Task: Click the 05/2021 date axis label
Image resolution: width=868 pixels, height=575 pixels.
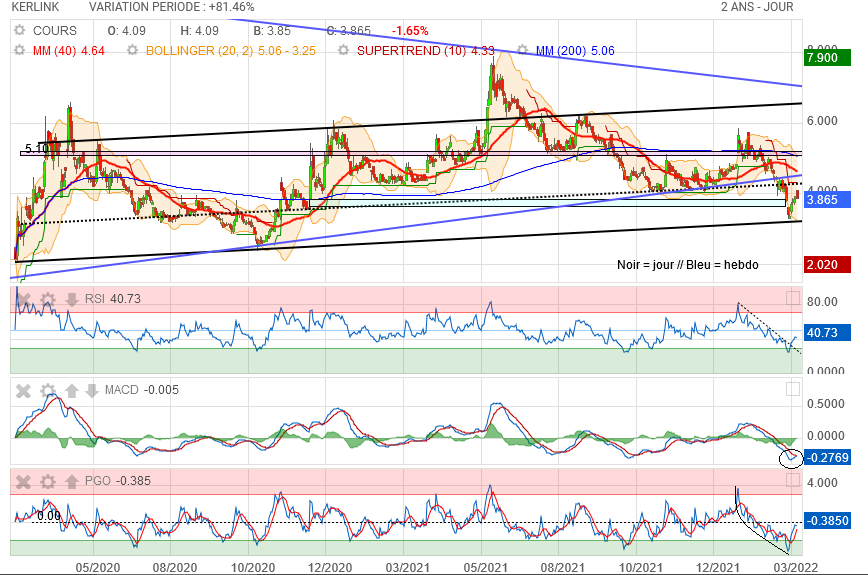Action: point(485,567)
